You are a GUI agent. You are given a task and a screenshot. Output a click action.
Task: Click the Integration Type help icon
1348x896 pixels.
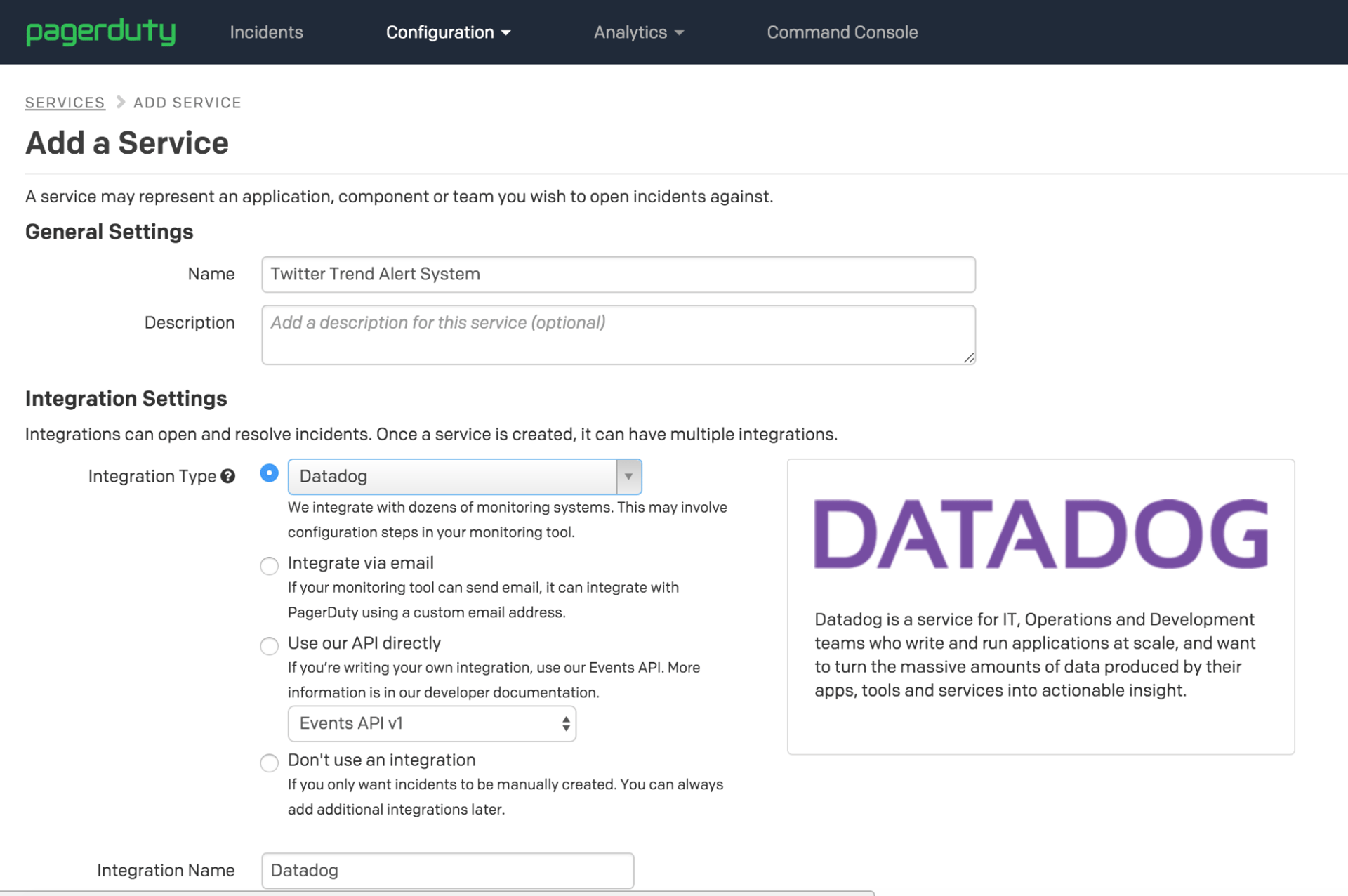[227, 476]
